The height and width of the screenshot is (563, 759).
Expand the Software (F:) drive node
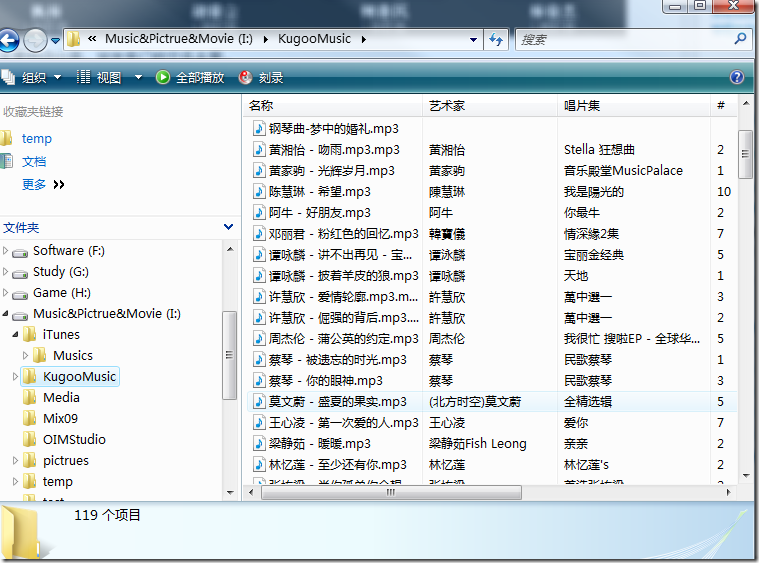click(x=5, y=250)
